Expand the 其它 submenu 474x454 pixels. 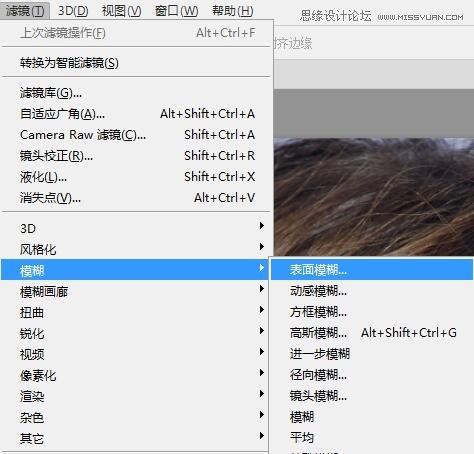pyautogui.click(x=135, y=439)
